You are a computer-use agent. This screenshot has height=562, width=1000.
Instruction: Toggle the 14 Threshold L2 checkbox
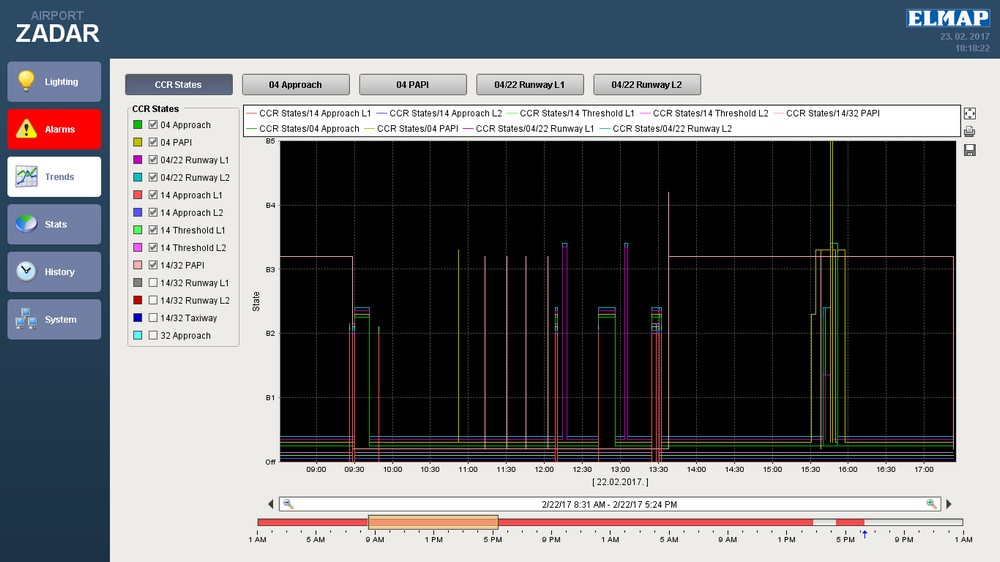click(x=153, y=248)
